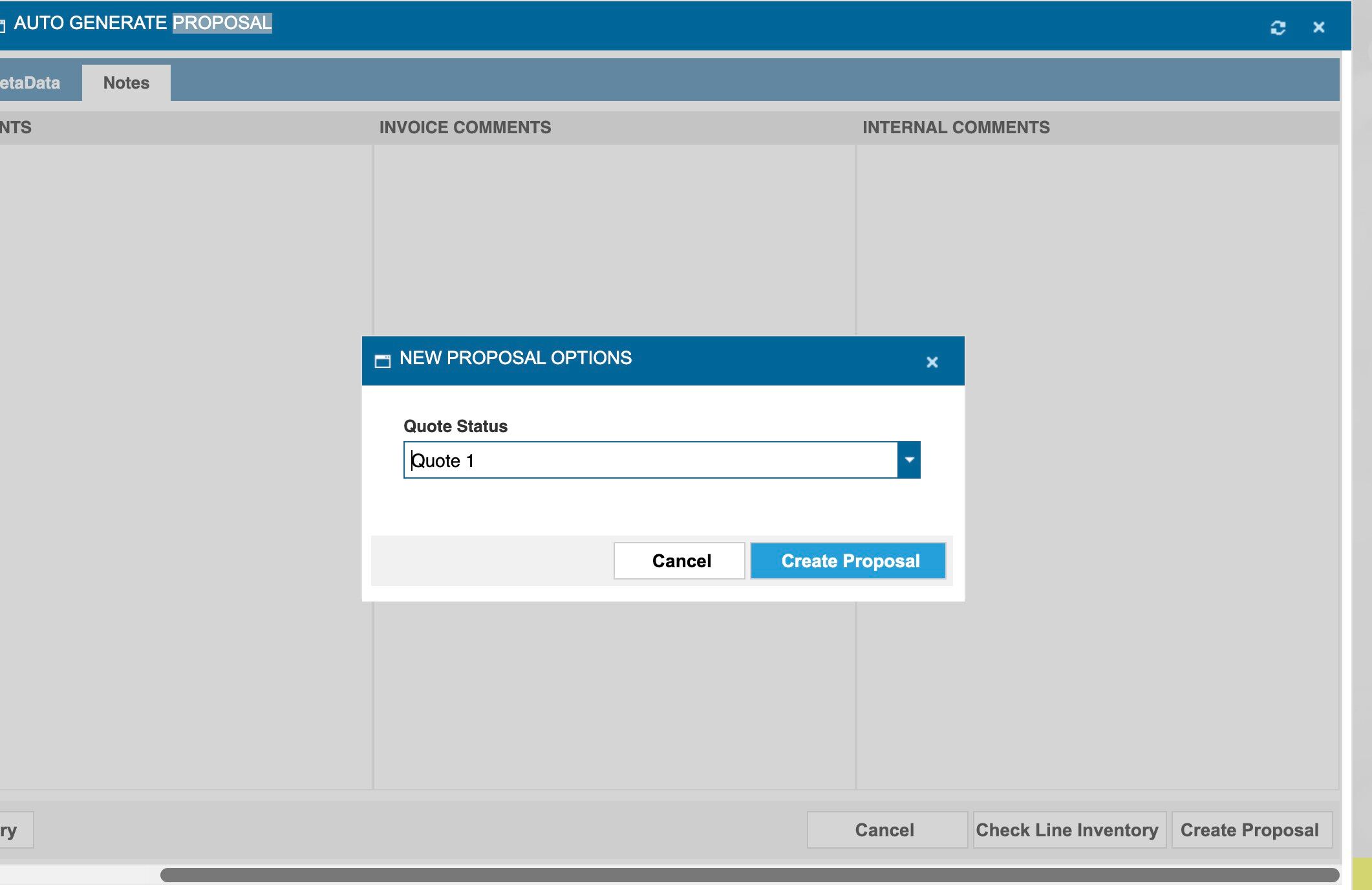Open the partially visible MetaData tab
This screenshot has width=1372, height=890.
click(x=32, y=83)
